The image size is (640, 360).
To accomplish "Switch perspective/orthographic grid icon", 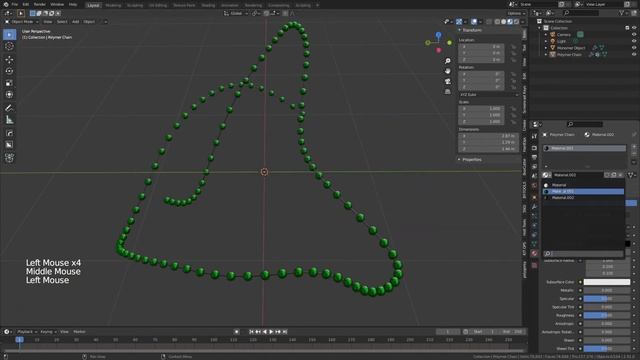I will [x=448, y=91].
